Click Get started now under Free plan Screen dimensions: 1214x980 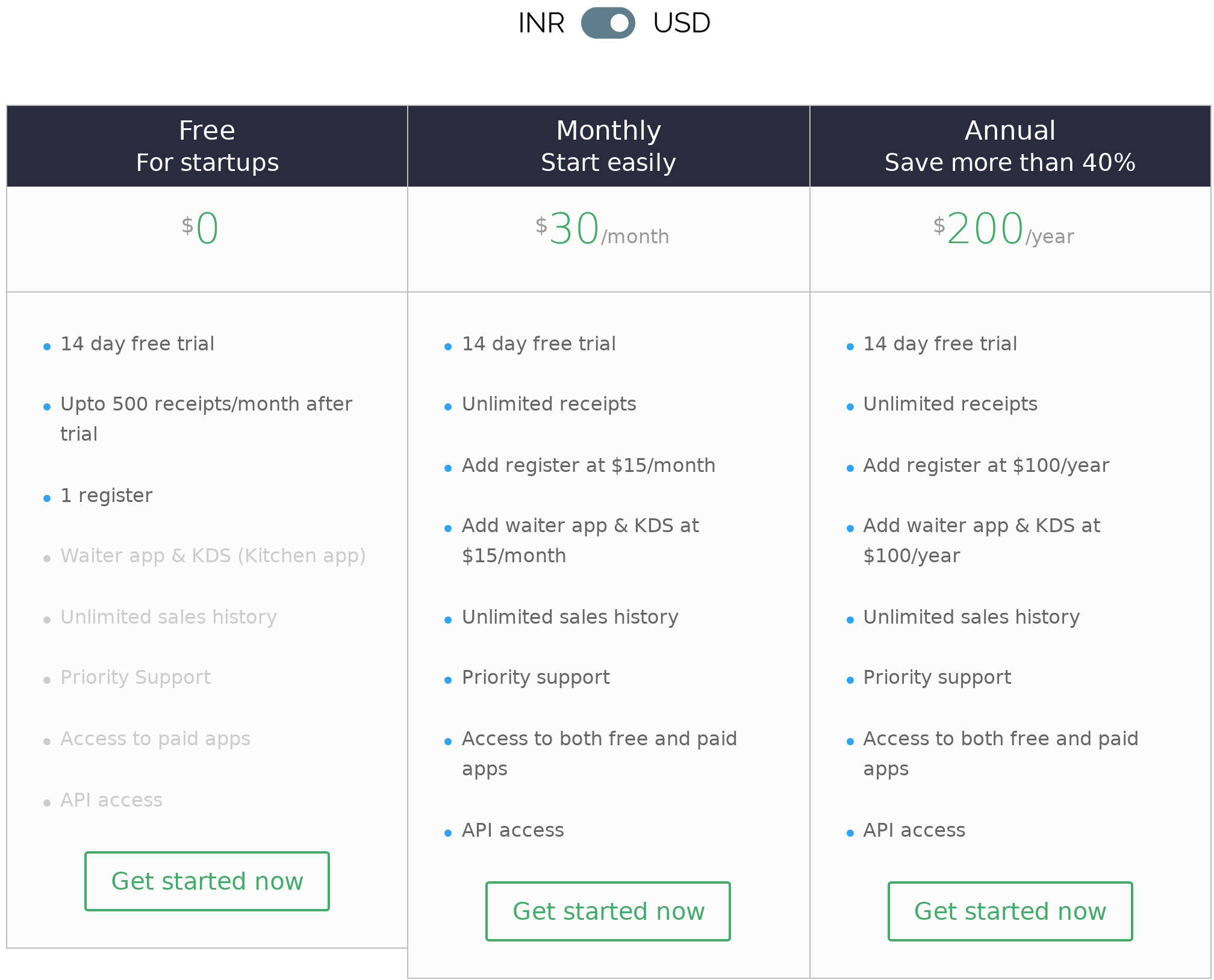coord(207,881)
